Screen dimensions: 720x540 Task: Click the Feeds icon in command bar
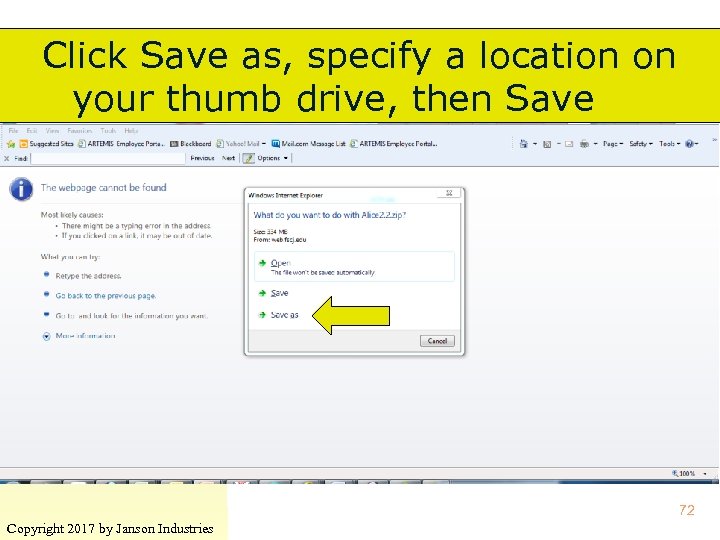547,144
